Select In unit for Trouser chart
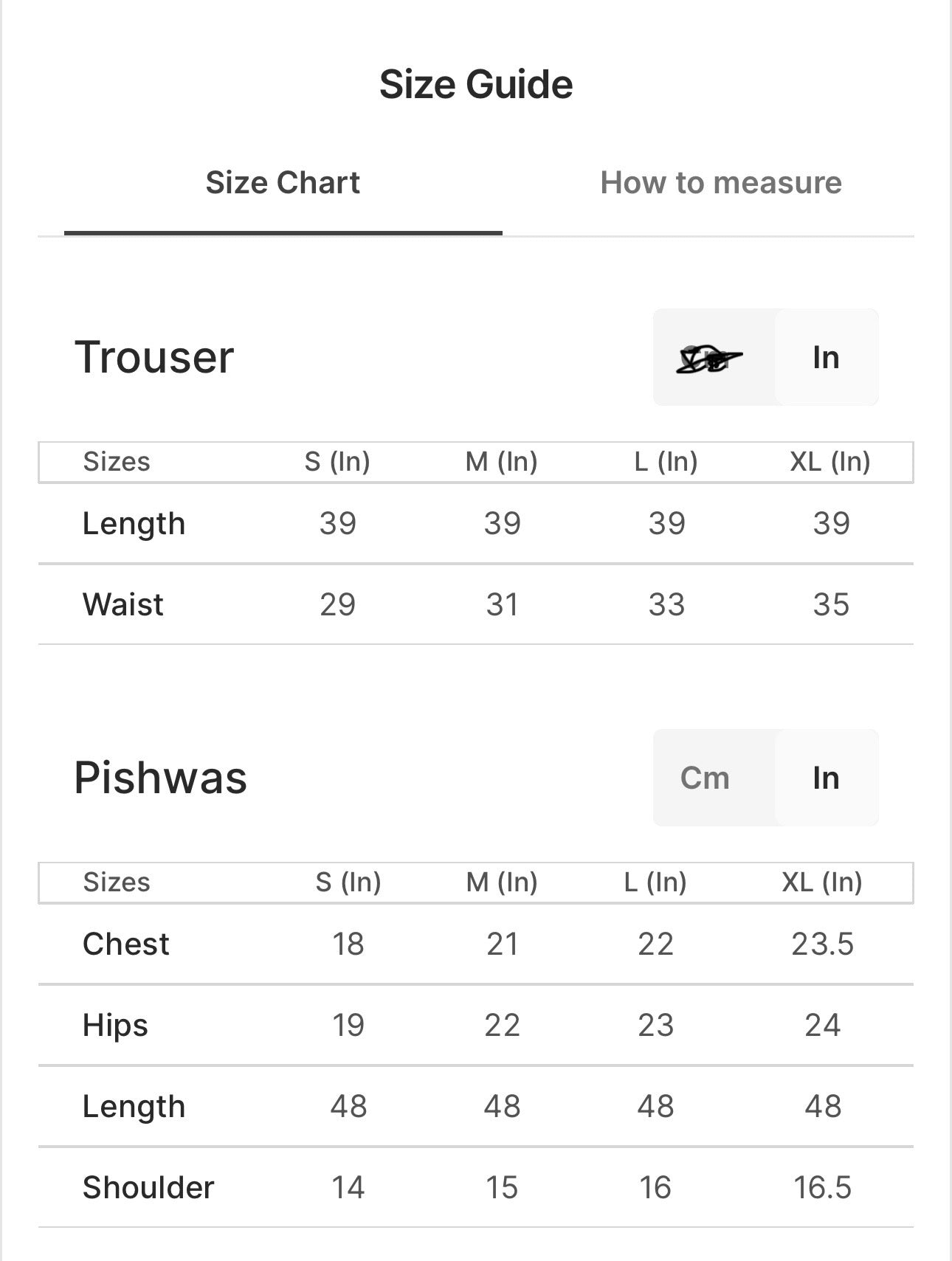Viewport: 952px width, 1261px height. [826, 358]
